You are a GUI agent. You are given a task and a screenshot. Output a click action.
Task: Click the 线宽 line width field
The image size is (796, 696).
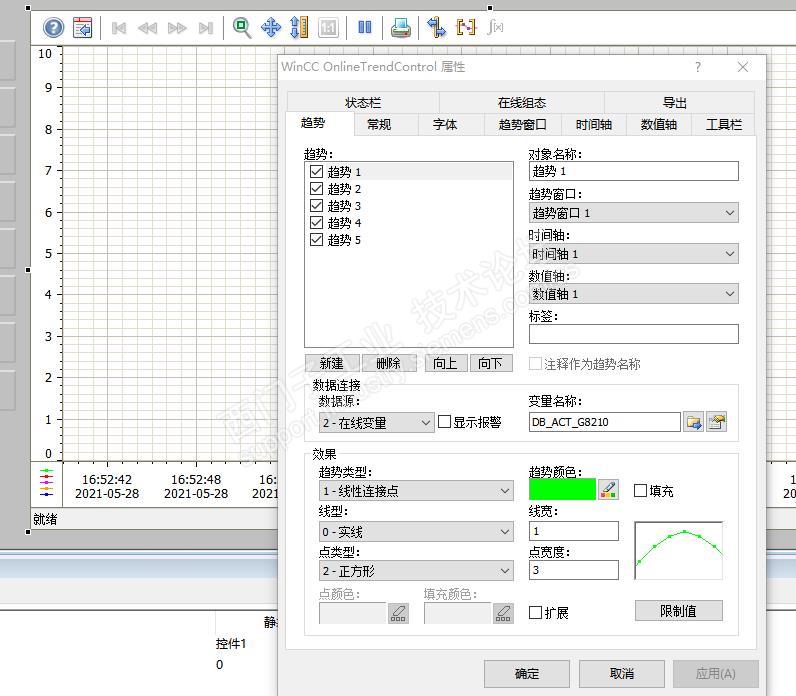pos(574,531)
